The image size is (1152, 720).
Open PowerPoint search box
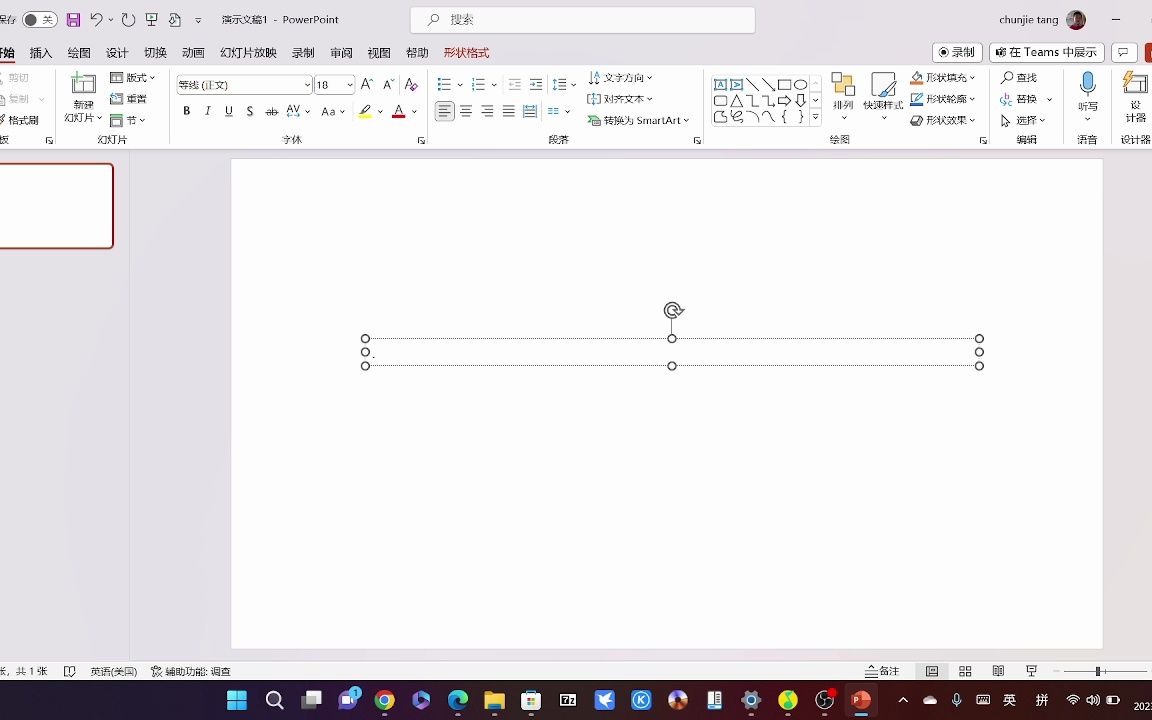[x=582, y=19]
